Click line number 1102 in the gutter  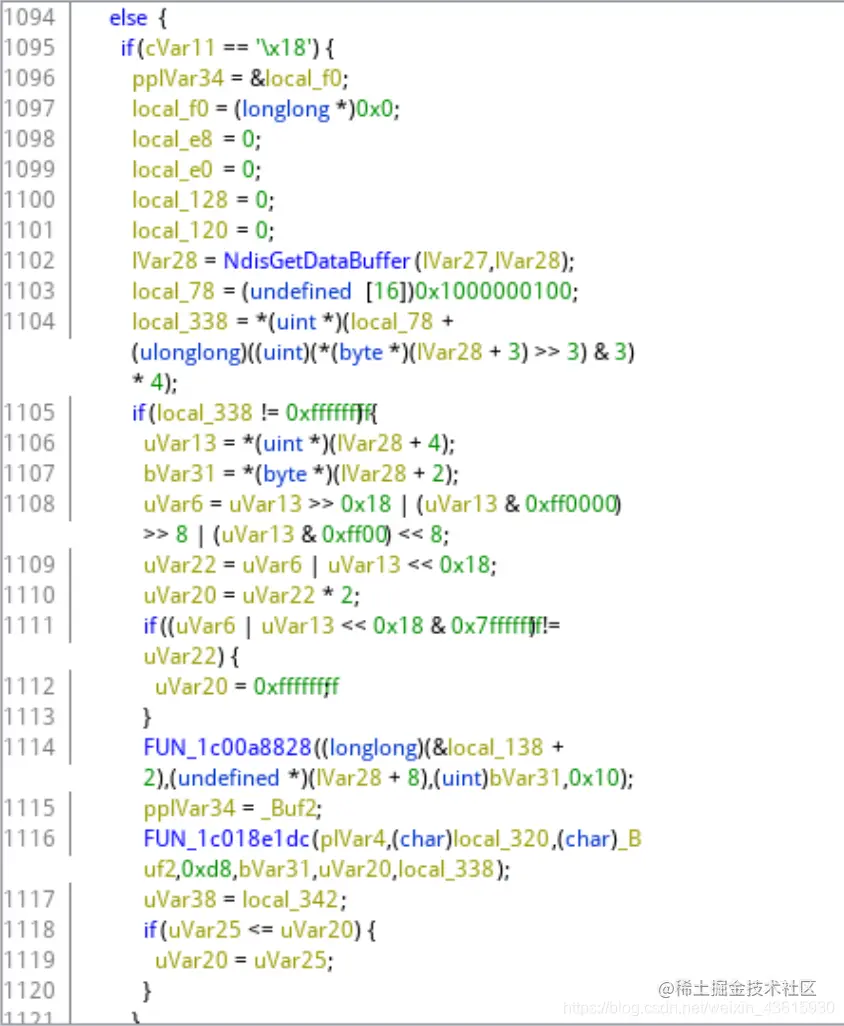[x=30, y=260]
